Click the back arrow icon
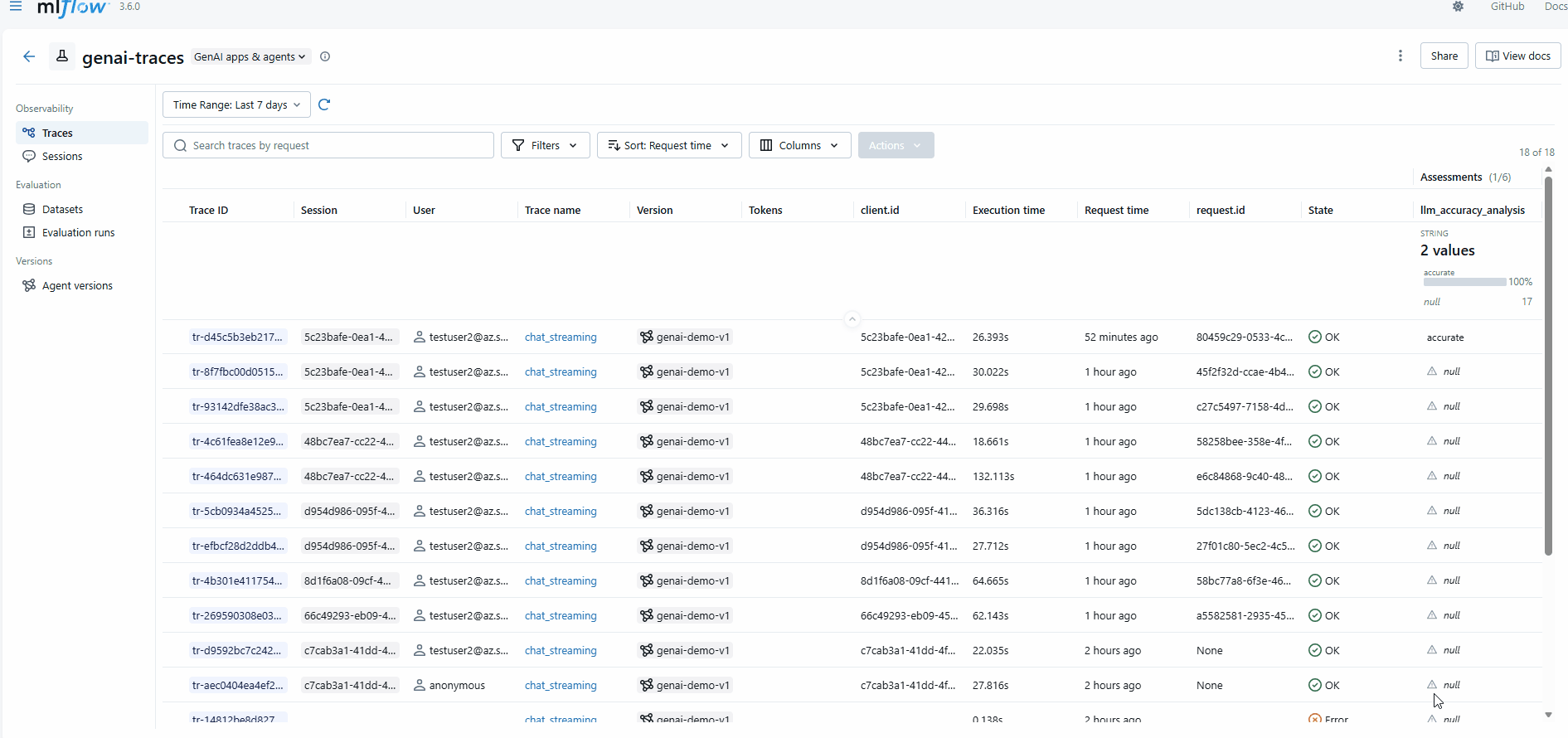1568x738 pixels. (29, 56)
